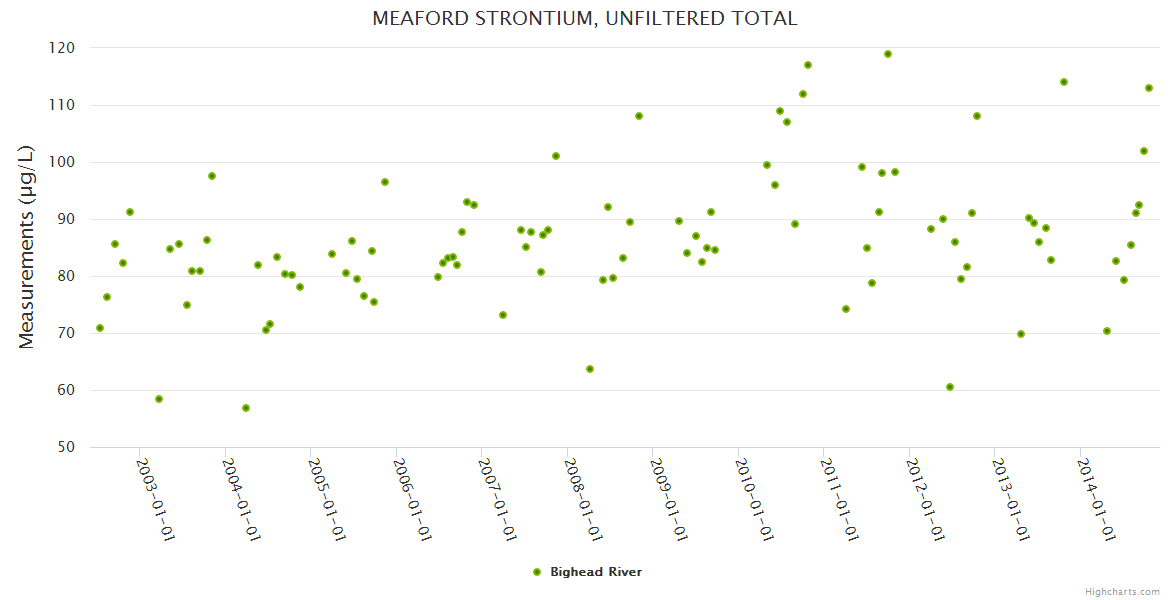Viewport: 1170px width, 600px height.
Task: Click the chart title Meaford Strontium
Action: coord(585,19)
